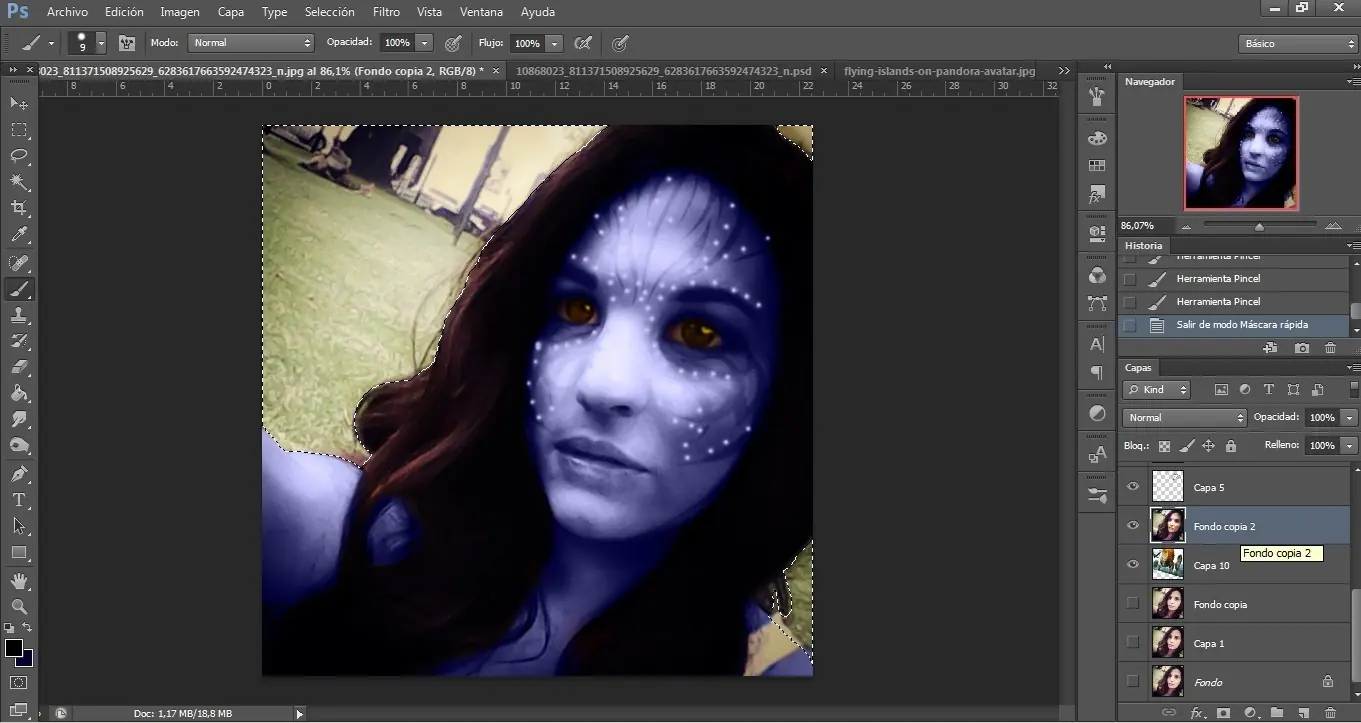Select the Move tool
Viewport: 1361px width, 723px height.
click(19, 103)
